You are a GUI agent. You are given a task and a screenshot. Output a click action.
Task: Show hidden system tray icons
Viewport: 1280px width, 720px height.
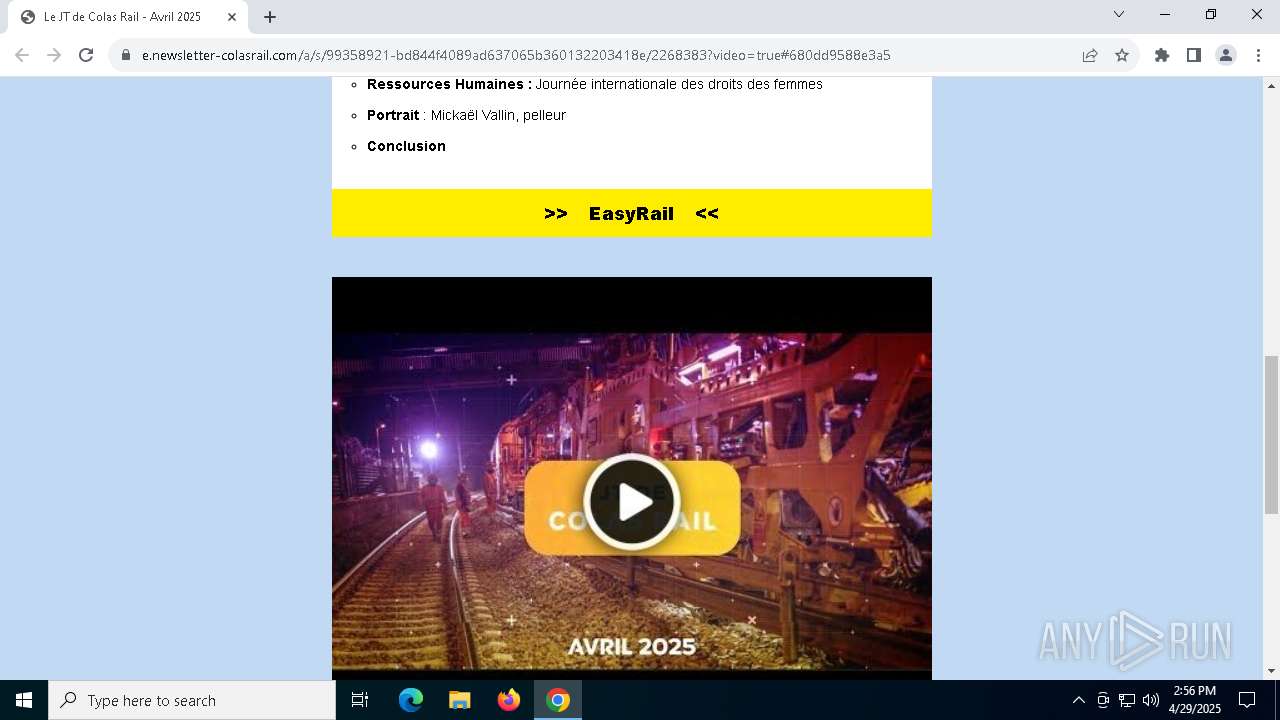[1078, 700]
